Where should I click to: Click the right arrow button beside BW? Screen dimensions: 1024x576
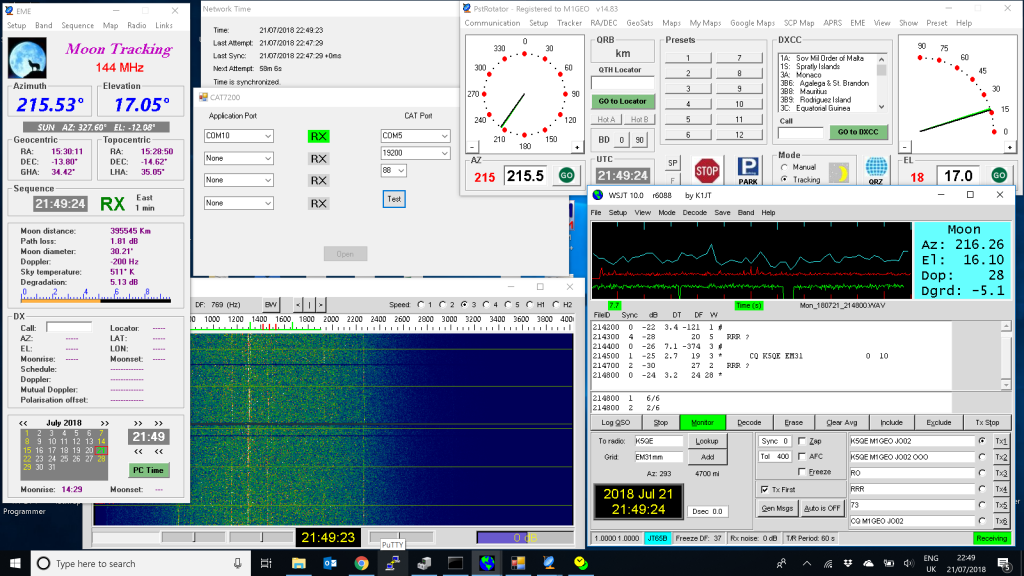(x=321, y=304)
